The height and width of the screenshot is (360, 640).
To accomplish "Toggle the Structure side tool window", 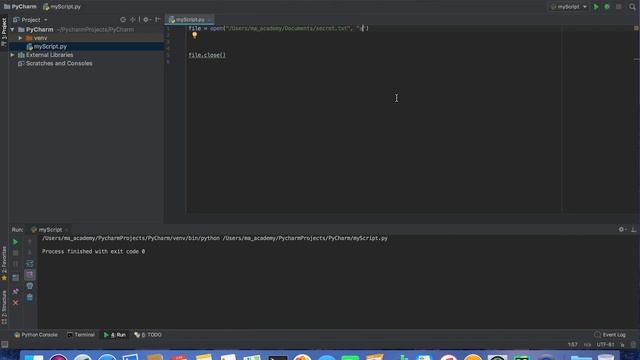I will pos(4,307).
